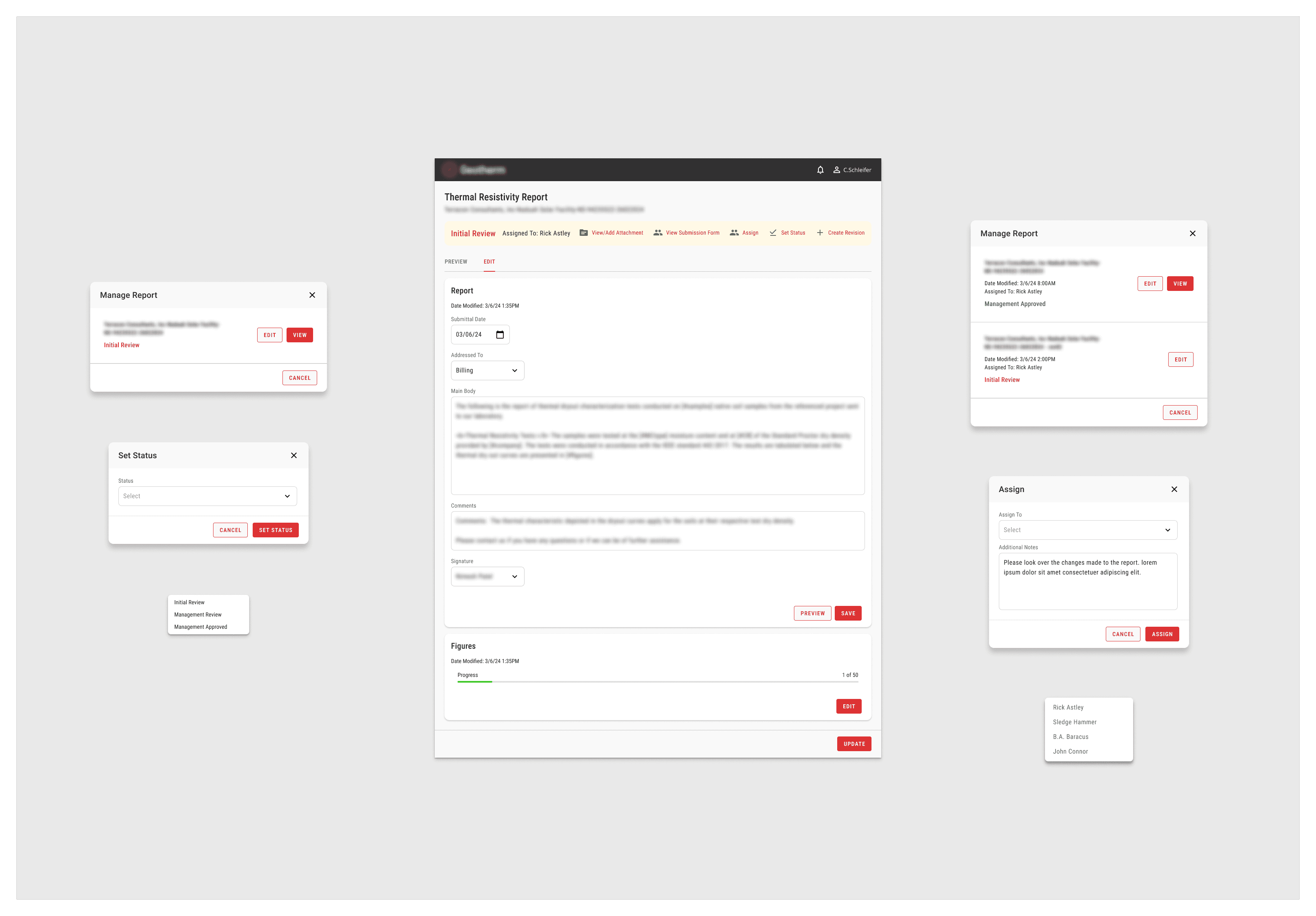Close the Assign dialog with X
This screenshot has height=916, width=1316.
(1174, 489)
